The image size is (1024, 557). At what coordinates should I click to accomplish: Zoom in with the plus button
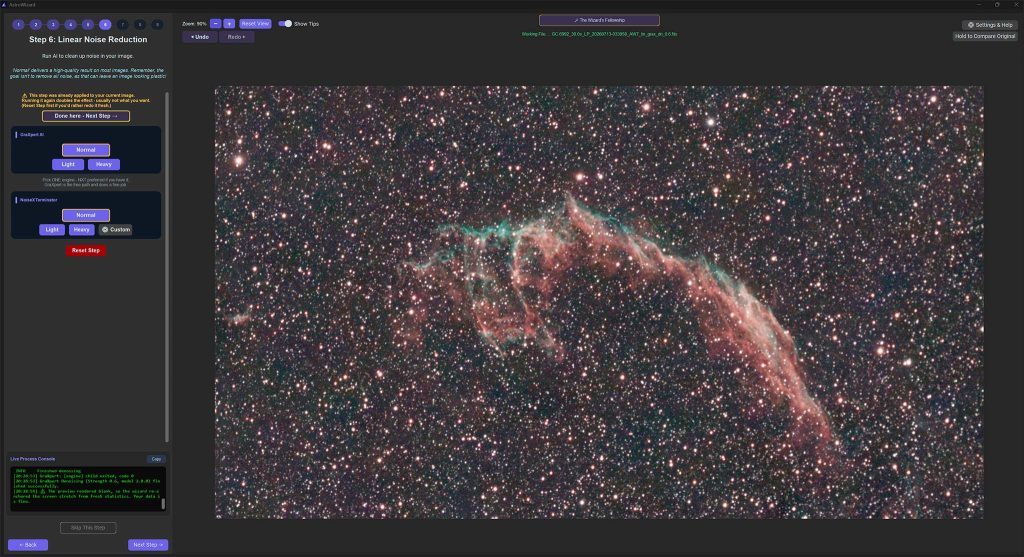tap(229, 24)
